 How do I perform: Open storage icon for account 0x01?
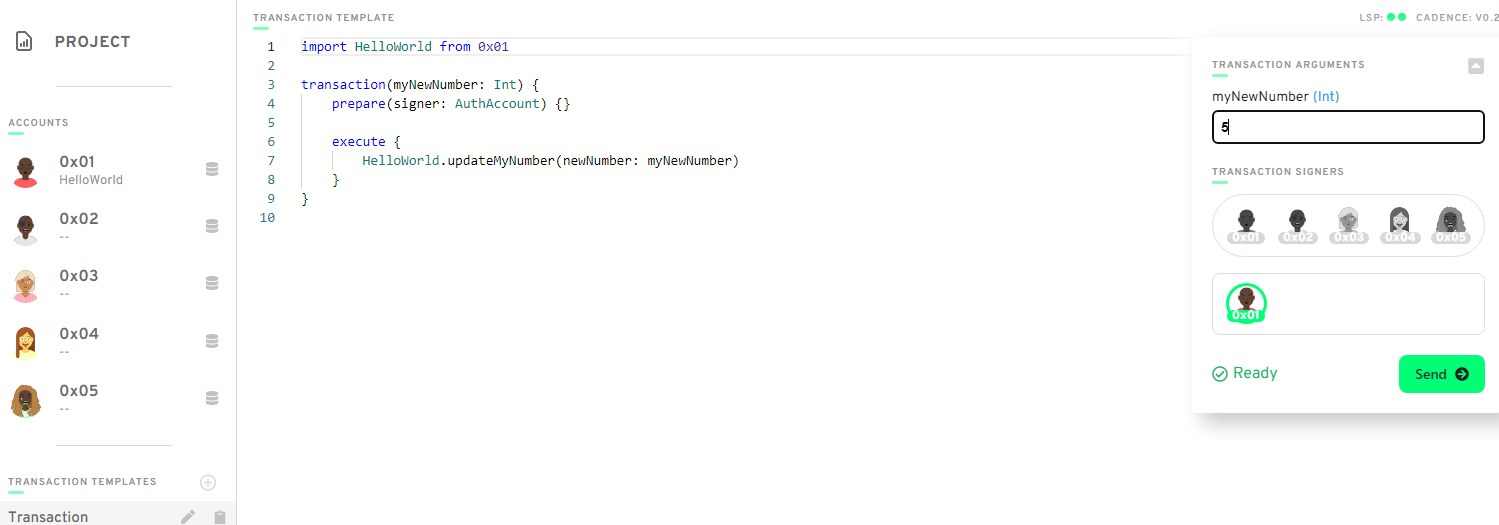[212, 169]
